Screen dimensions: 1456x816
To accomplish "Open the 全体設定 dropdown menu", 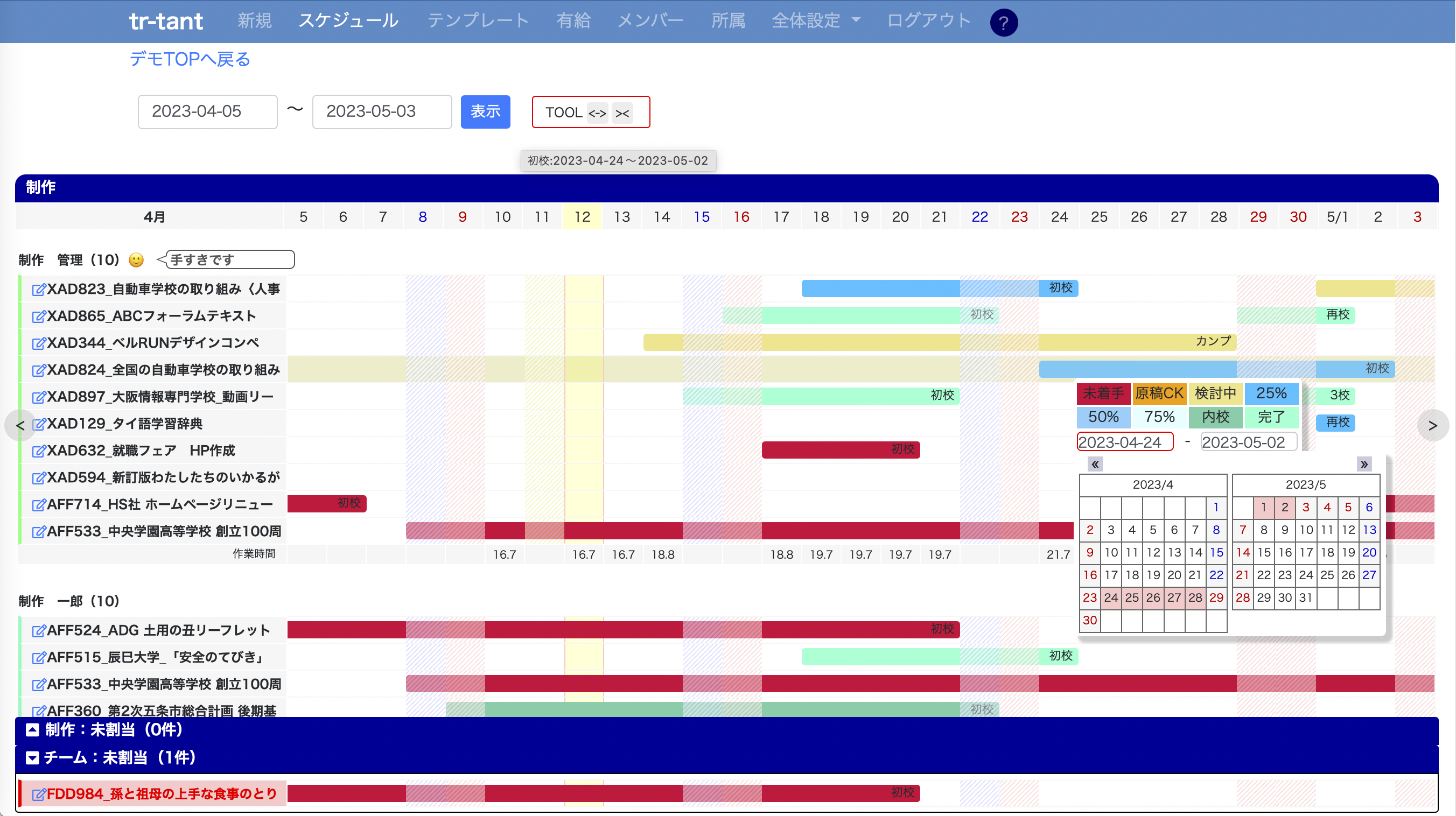I will tap(816, 21).
